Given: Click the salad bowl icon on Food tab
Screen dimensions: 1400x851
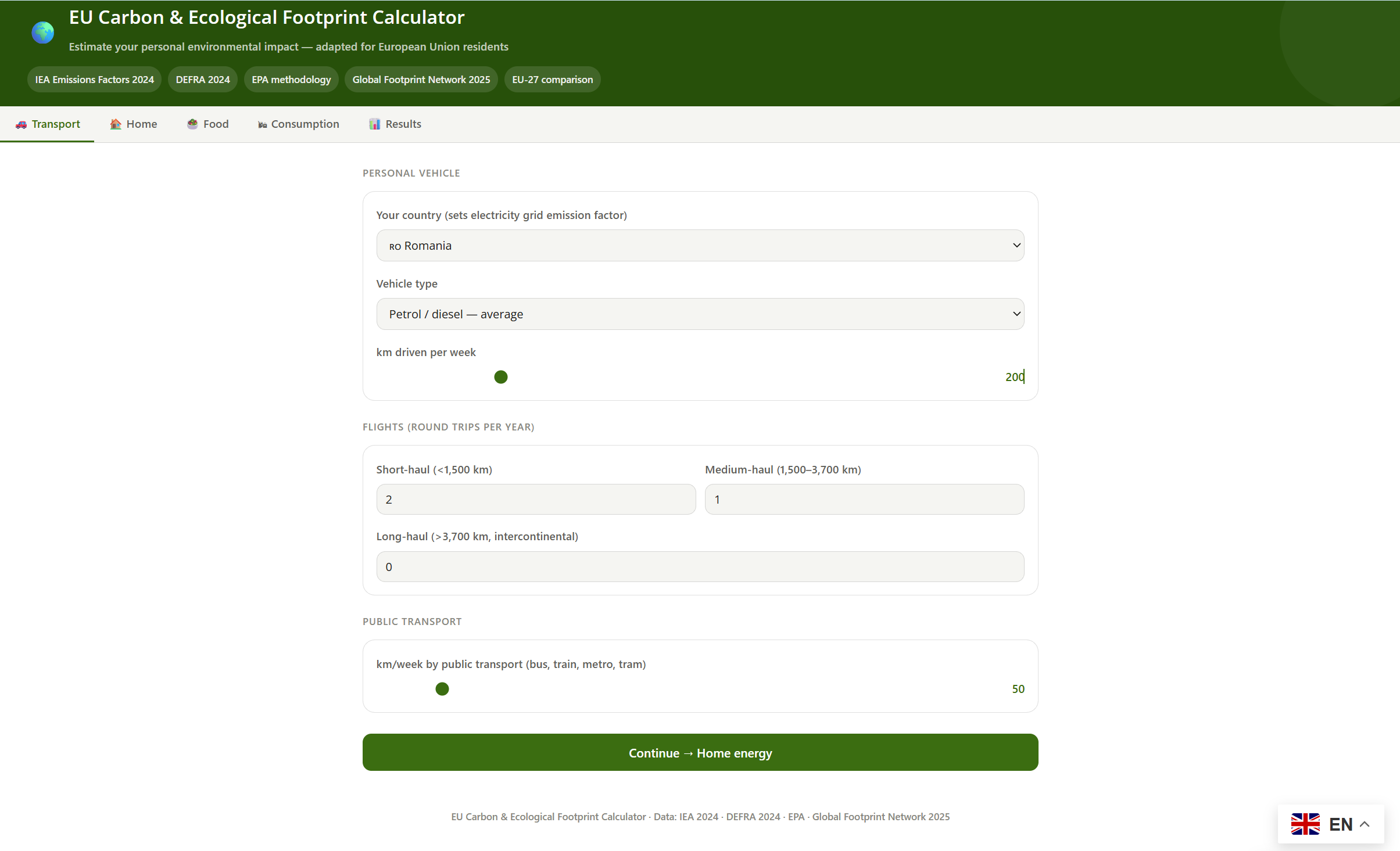Looking at the screenshot, I should click(x=192, y=124).
